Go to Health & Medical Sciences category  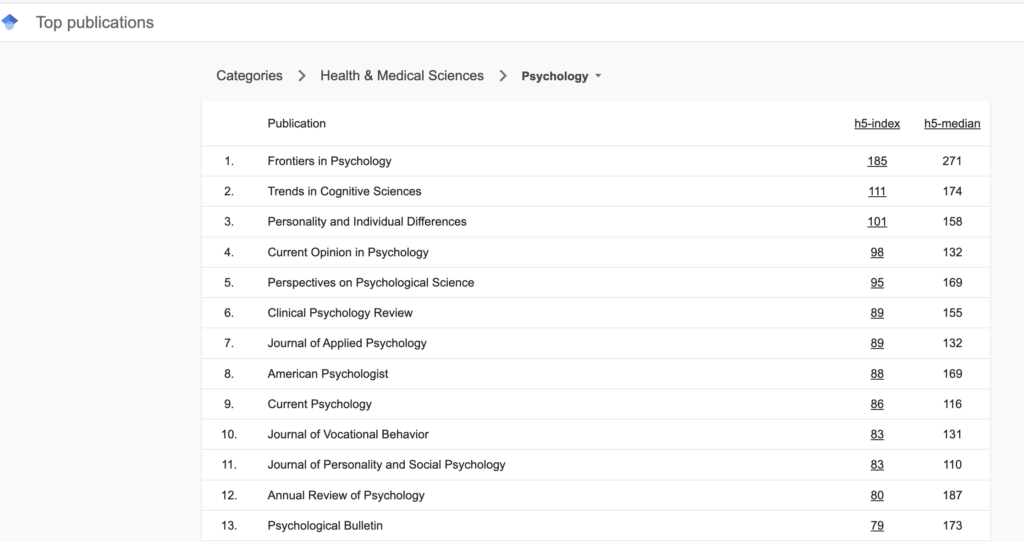pos(402,76)
